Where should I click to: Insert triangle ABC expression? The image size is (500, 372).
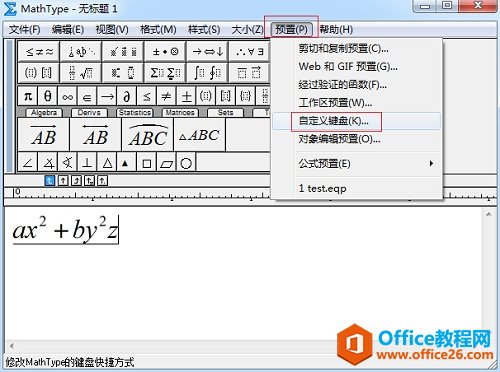199,135
